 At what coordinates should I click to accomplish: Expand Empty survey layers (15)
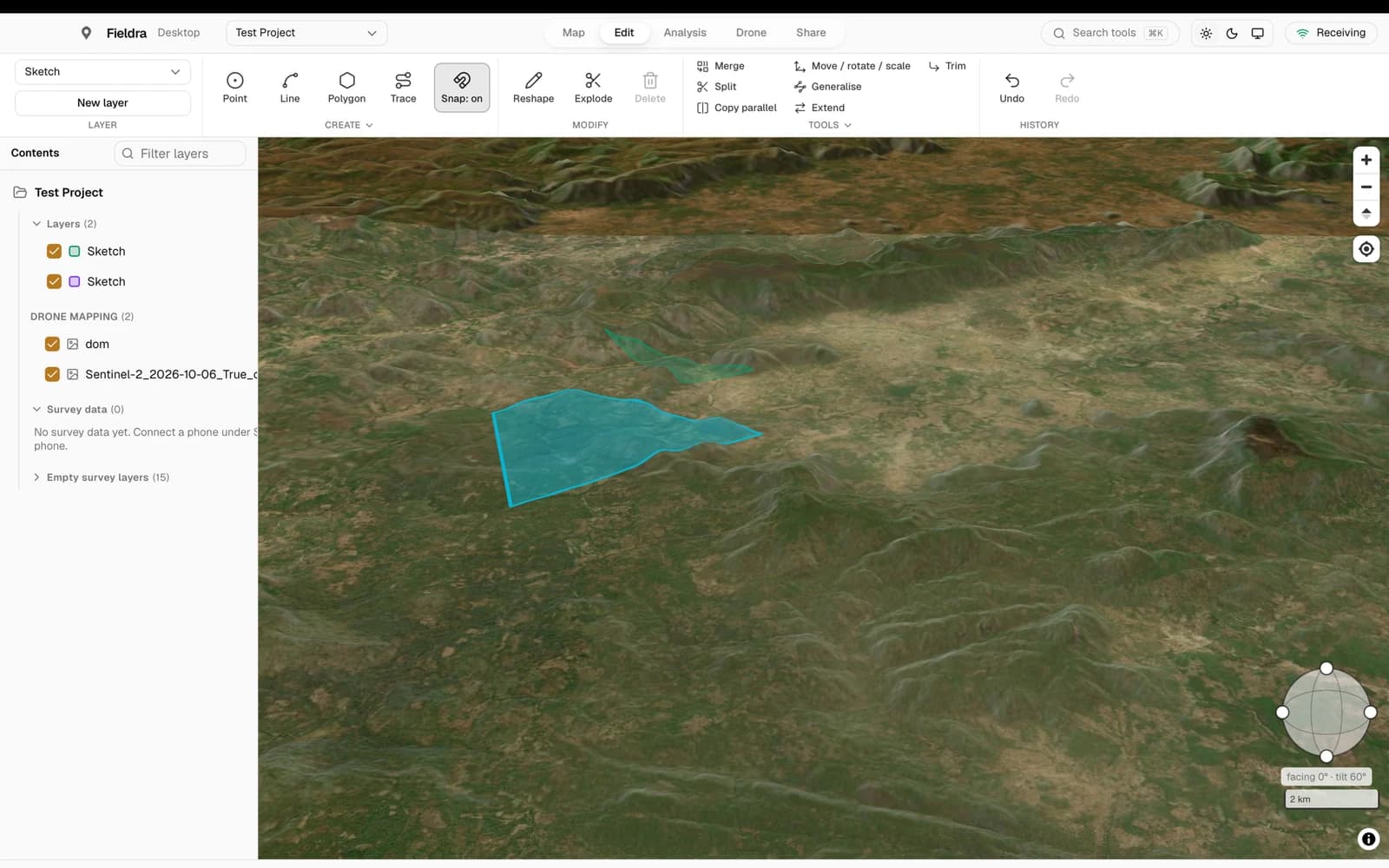[36, 477]
